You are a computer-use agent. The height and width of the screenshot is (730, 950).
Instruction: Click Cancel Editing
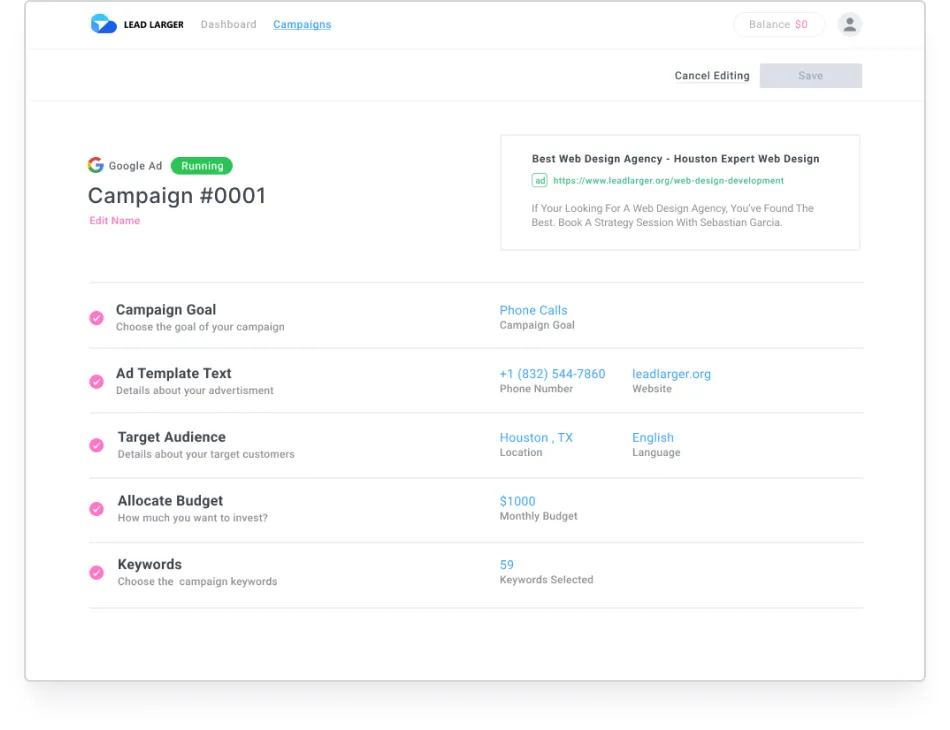[x=712, y=76]
